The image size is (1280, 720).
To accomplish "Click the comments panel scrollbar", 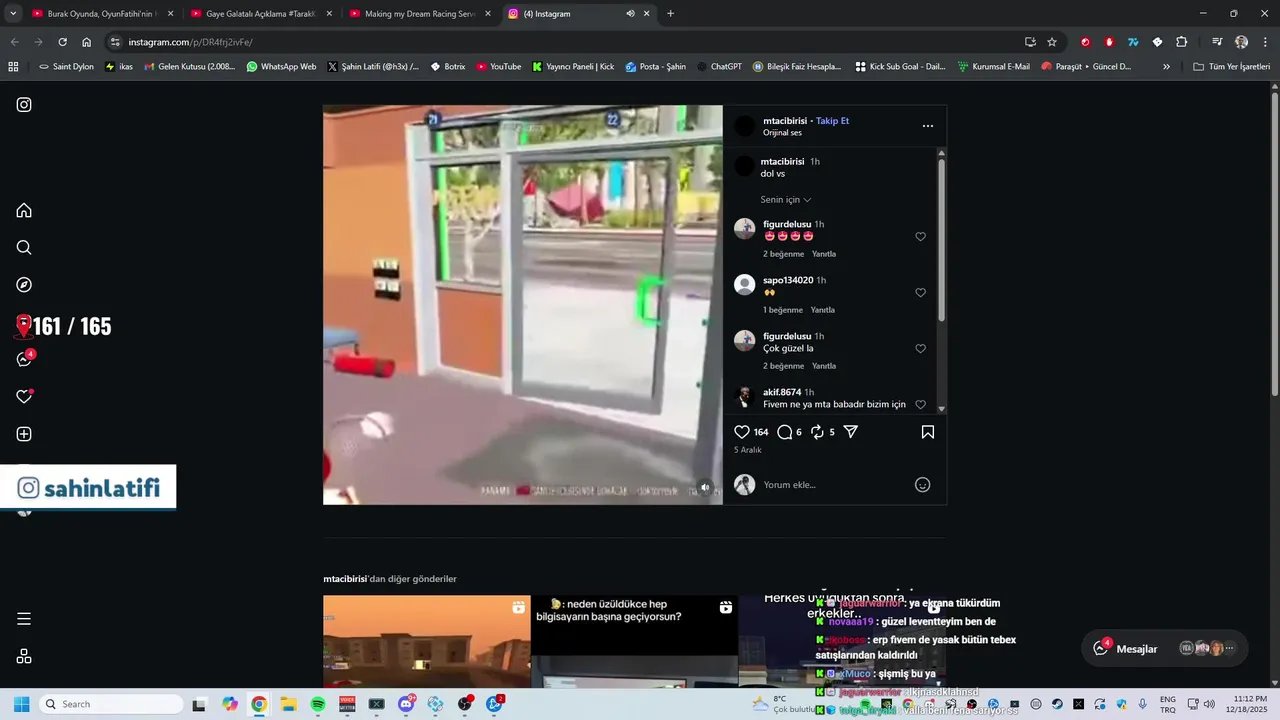I will coord(941,240).
